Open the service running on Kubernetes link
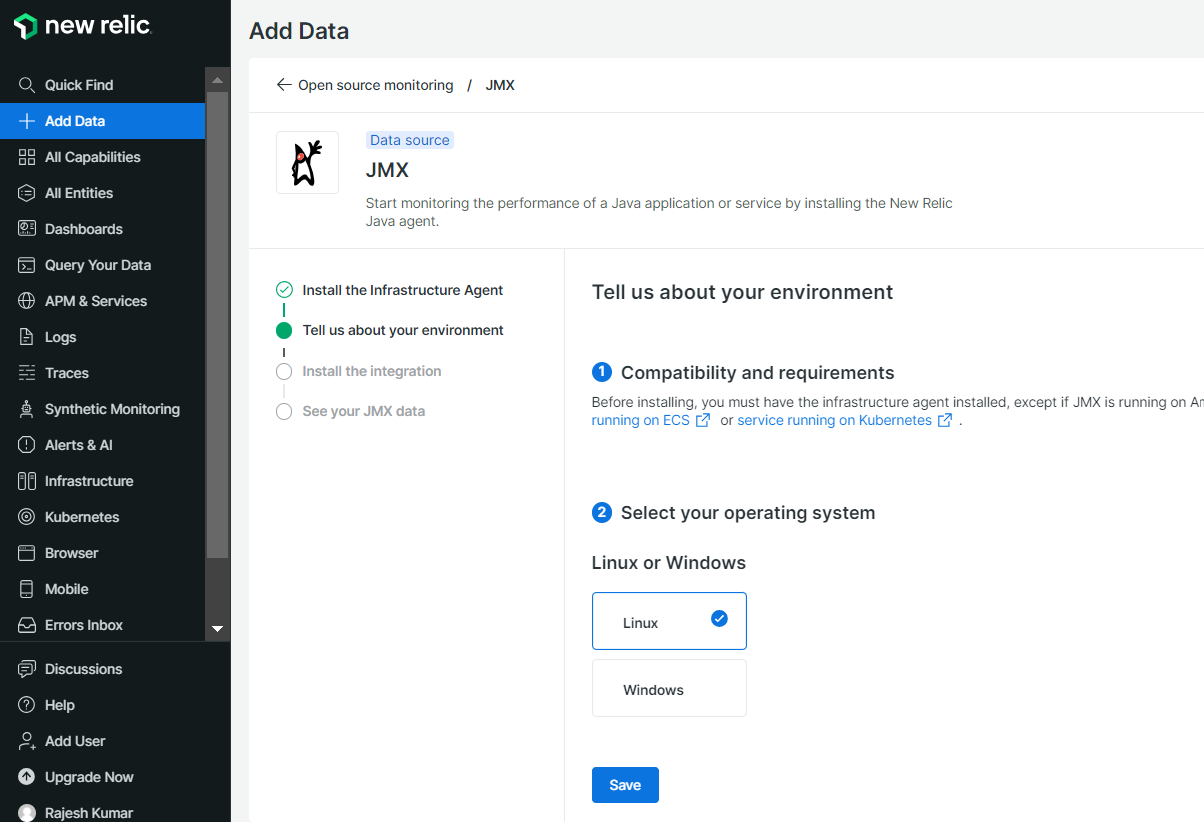This screenshot has height=822, width=1204. (834, 420)
